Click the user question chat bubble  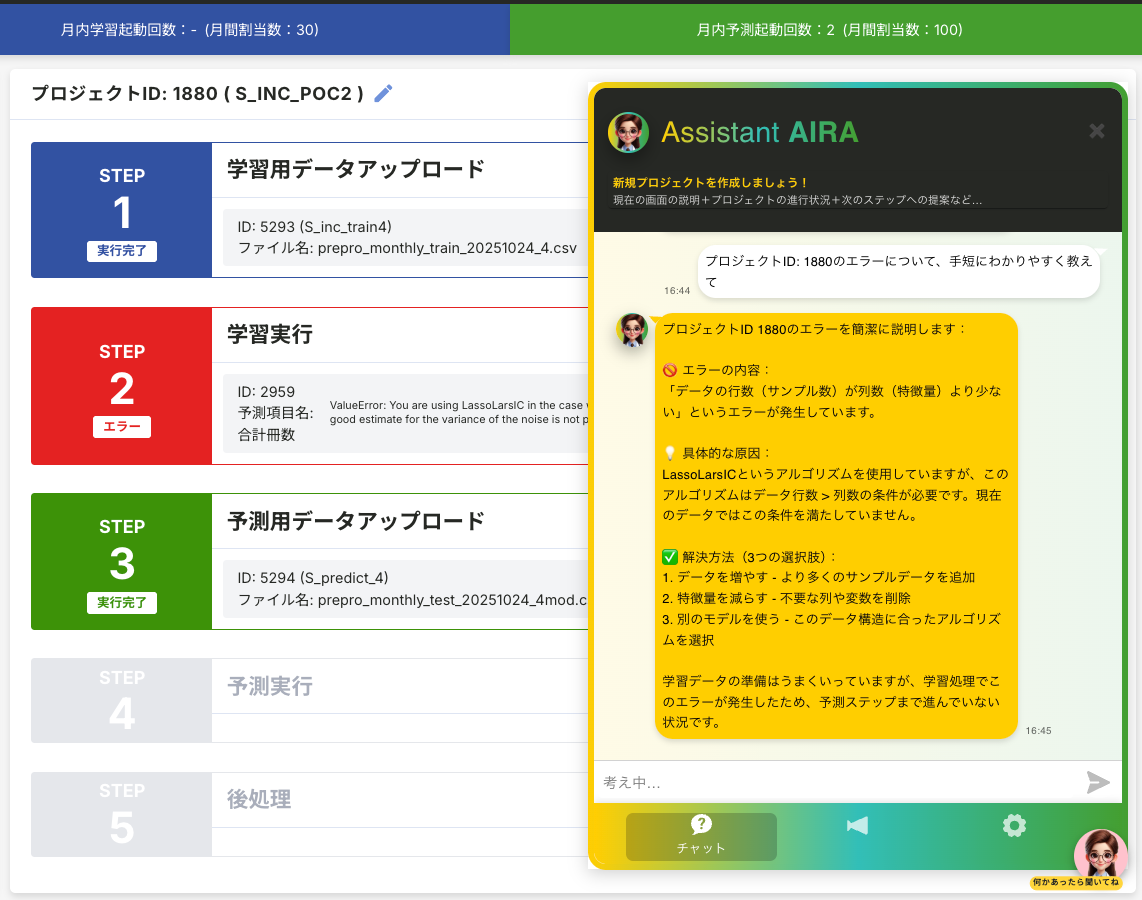pos(899,272)
